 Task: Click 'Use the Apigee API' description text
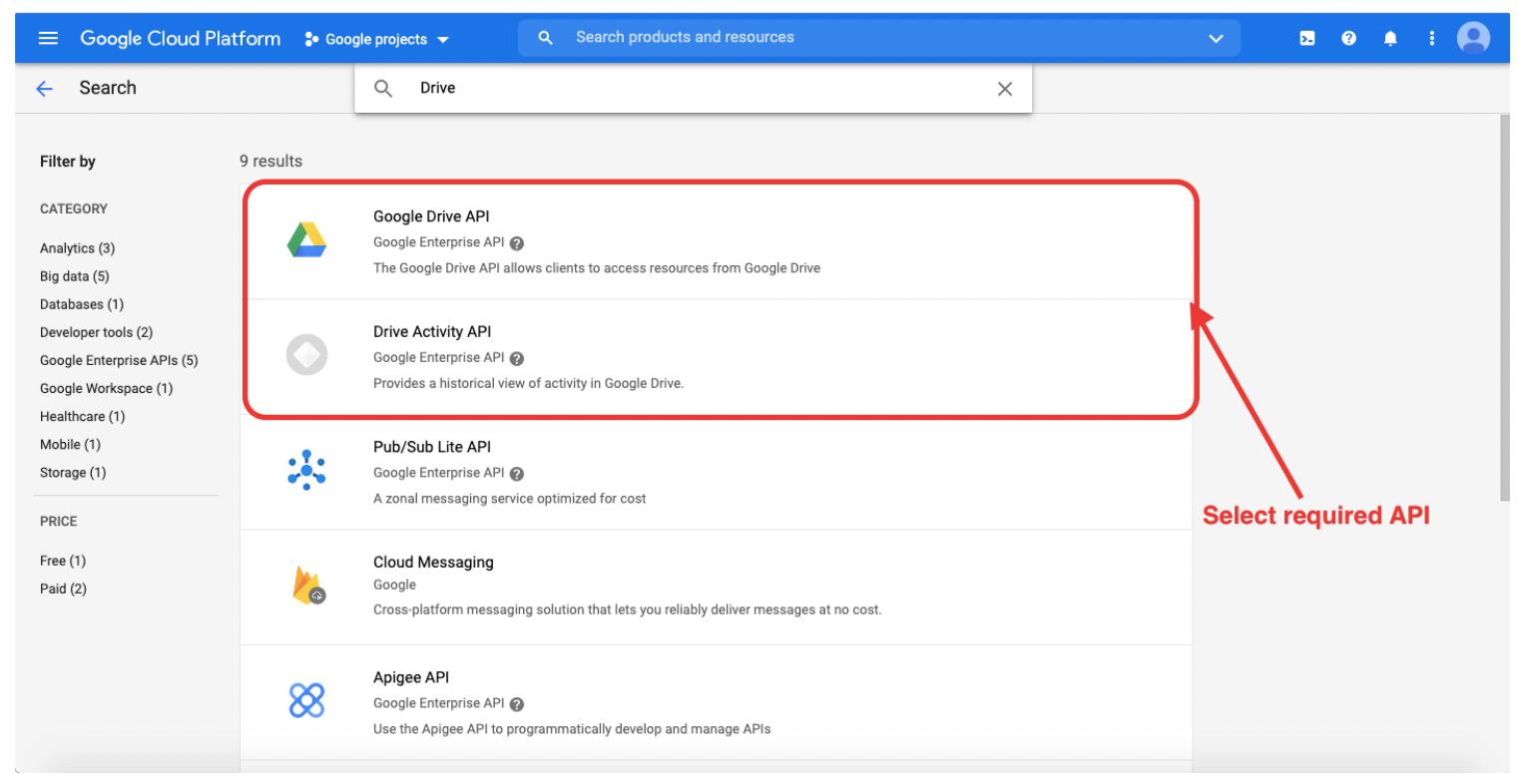tap(572, 729)
